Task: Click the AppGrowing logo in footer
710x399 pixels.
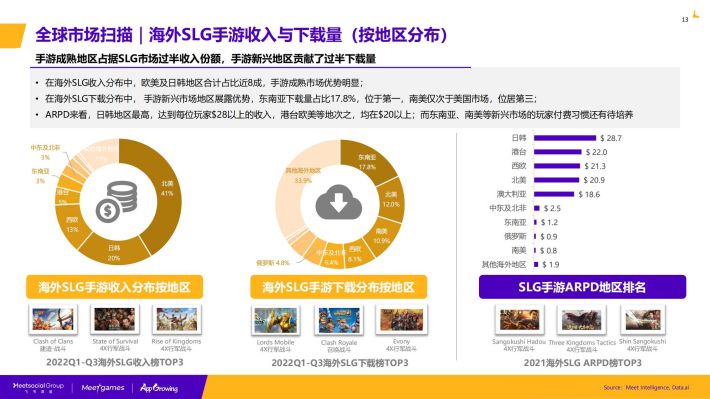Action: (159, 388)
